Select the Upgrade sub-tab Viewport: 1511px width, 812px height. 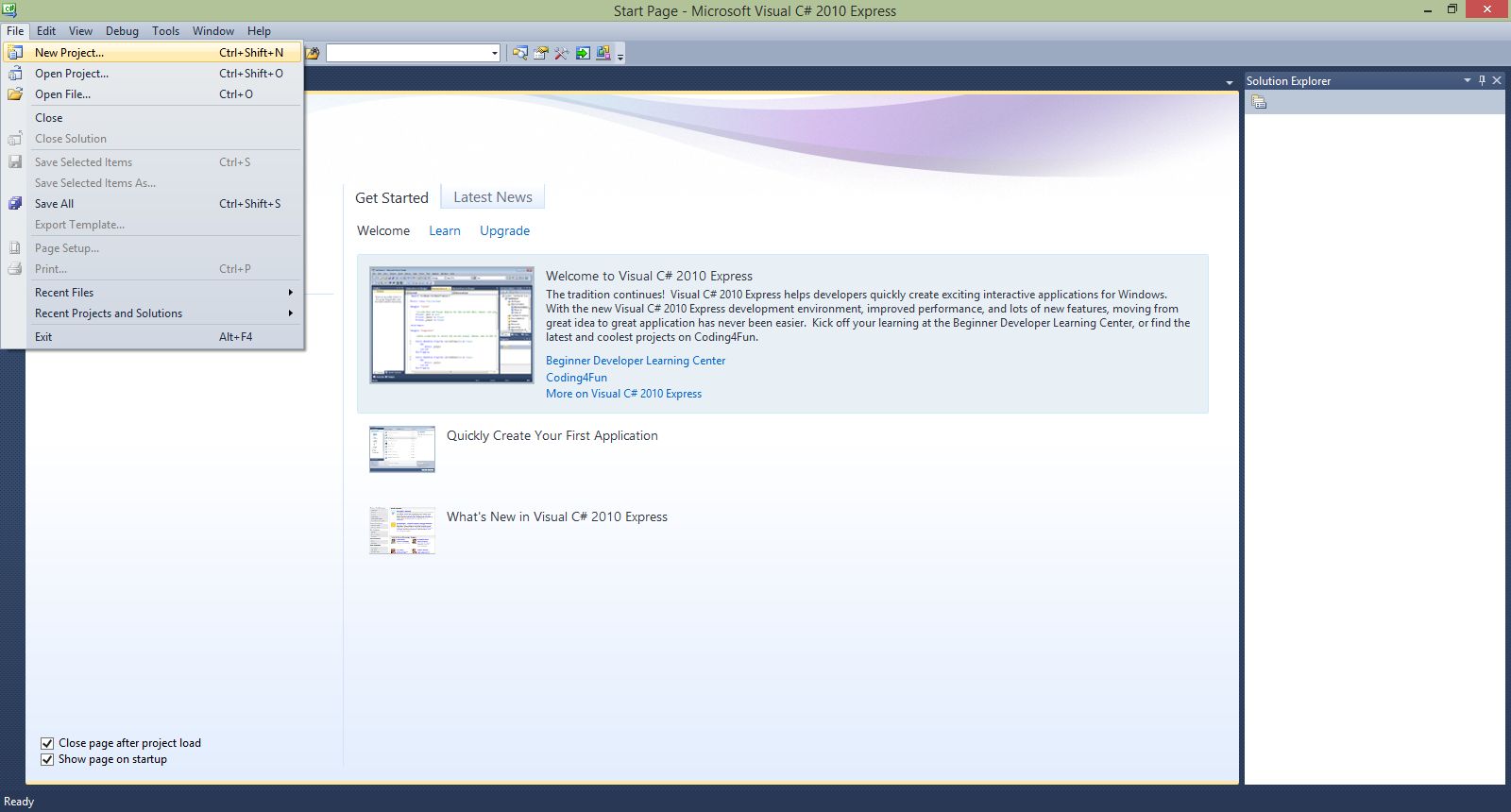click(504, 230)
